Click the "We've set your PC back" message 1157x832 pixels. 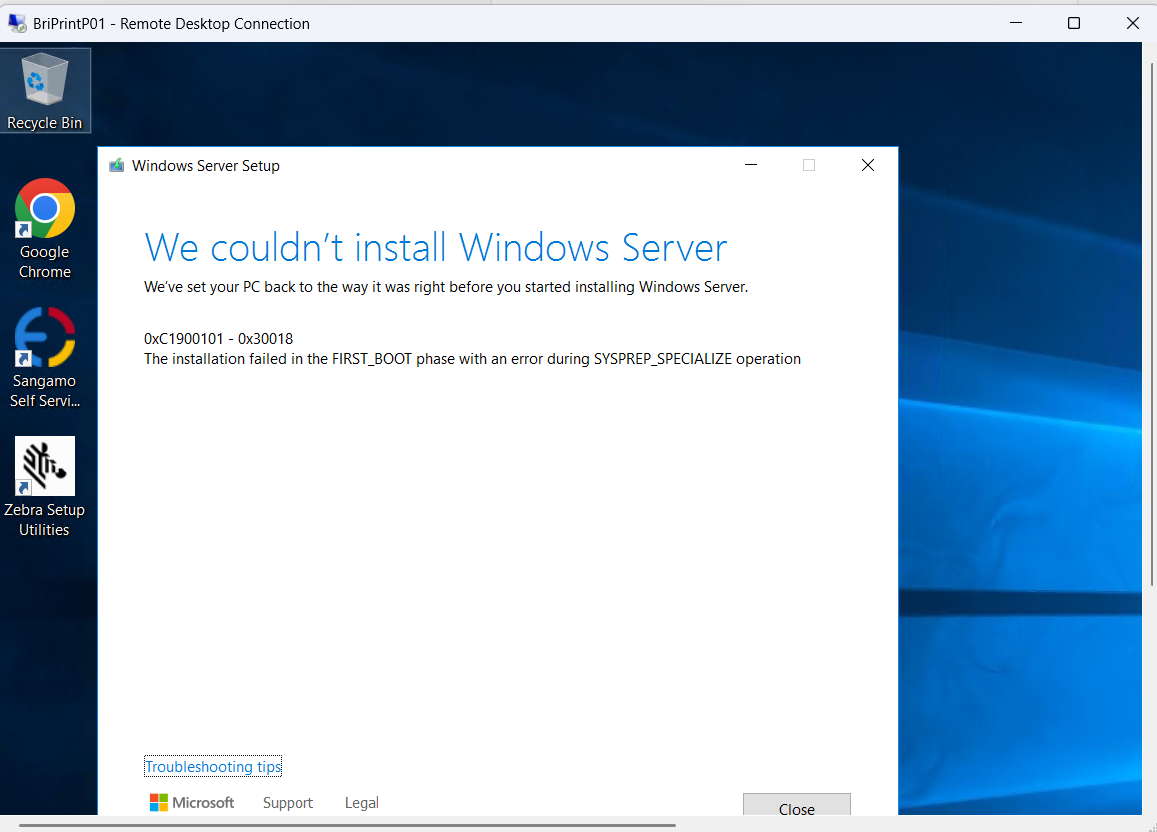[446, 287]
